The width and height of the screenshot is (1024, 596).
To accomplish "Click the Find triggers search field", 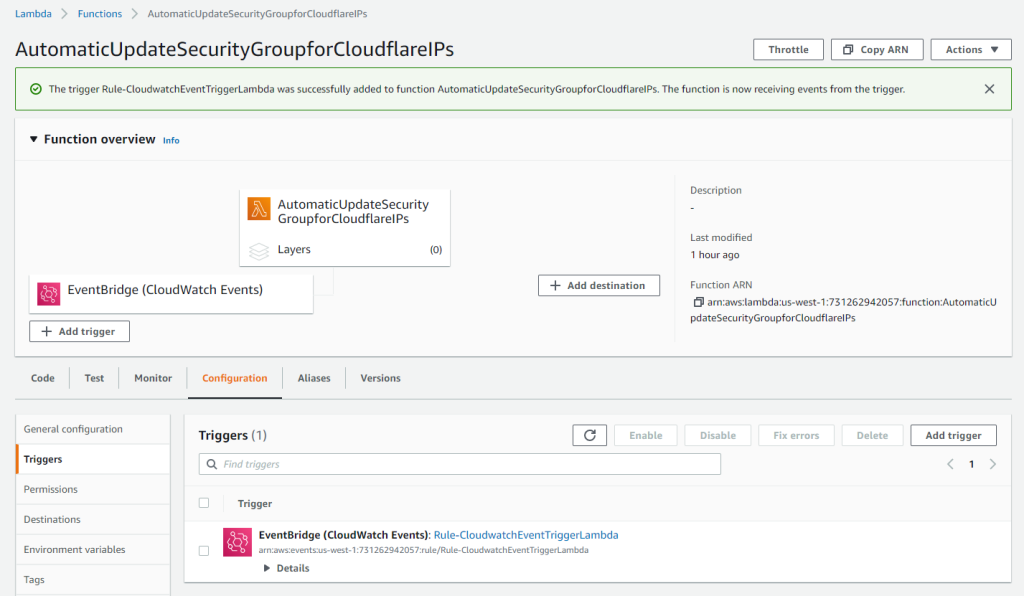I will click(x=460, y=464).
